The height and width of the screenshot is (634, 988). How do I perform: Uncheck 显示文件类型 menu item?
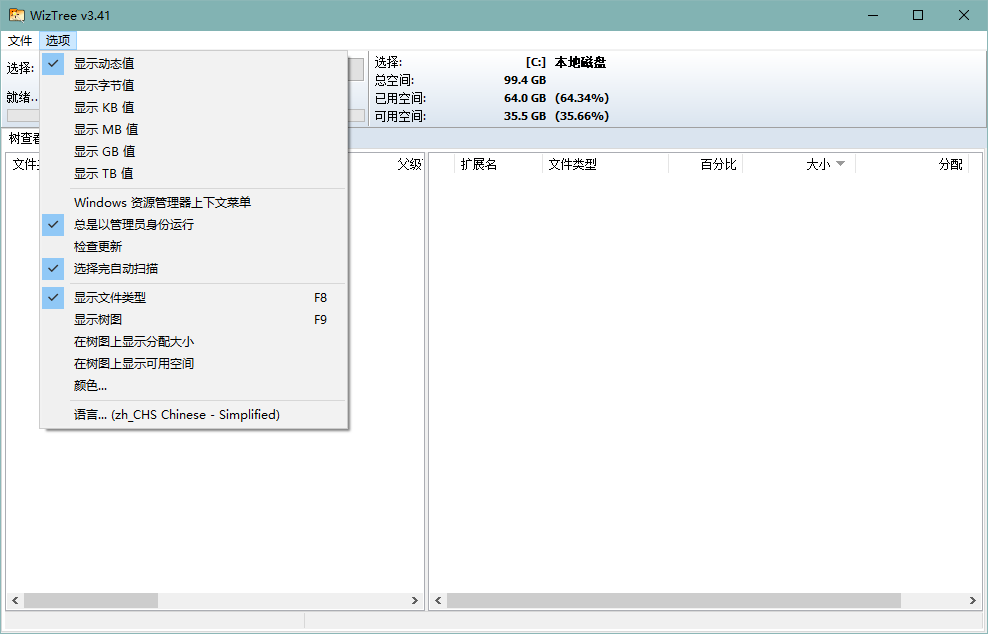(109, 297)
